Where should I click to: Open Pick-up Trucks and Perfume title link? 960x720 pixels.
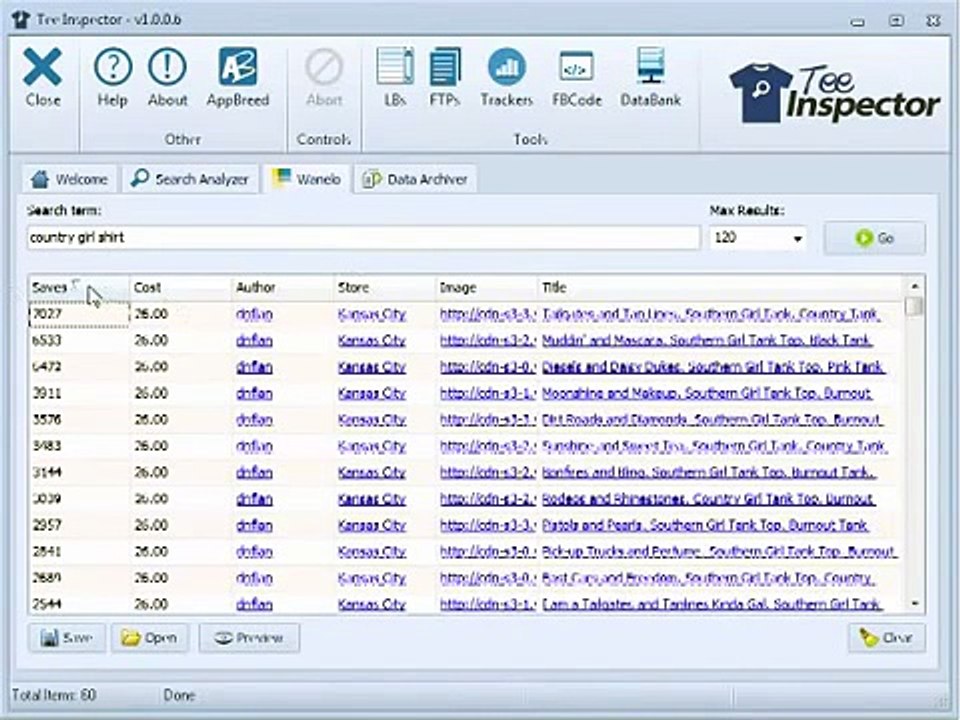[719, 551]
